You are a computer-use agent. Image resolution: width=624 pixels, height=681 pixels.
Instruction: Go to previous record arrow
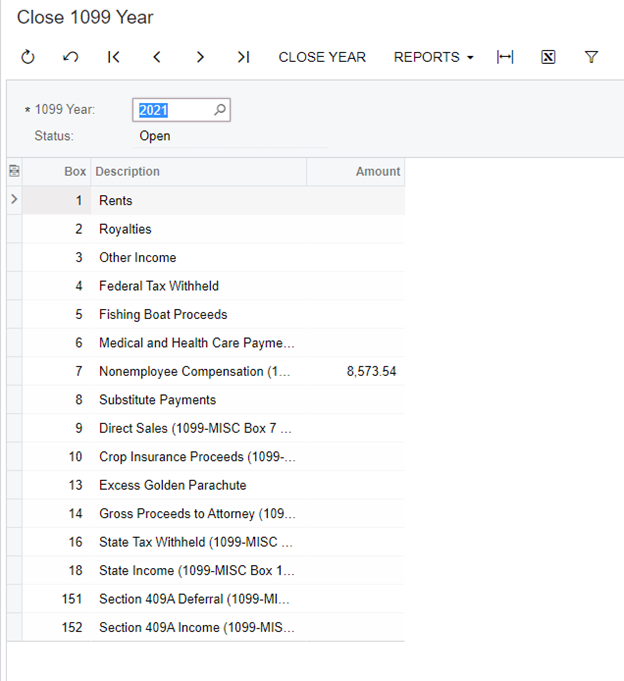(x=157, y=57)
